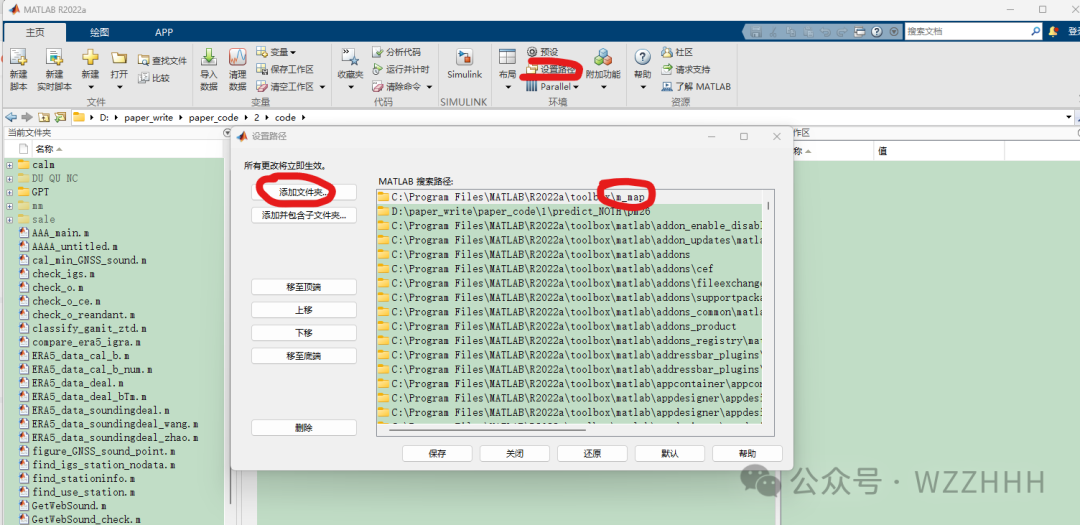Screen dimensions: 1080x525
Task: Open 预设 (Preferences) gear icon
Action: click(x=532, y=52)
